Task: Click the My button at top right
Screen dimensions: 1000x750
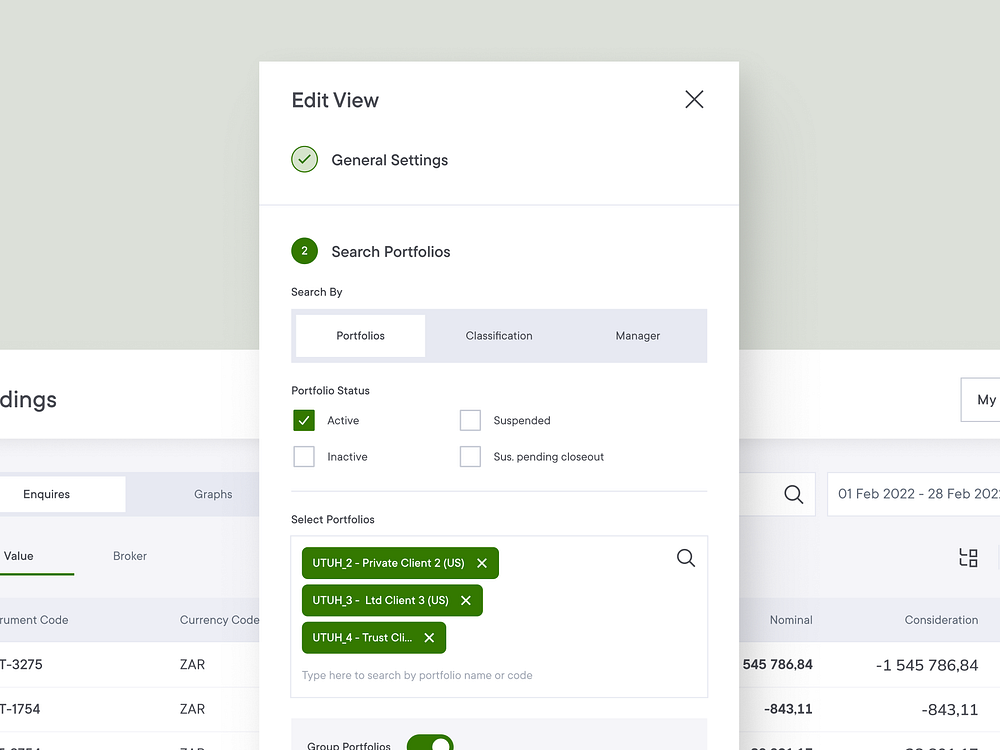Action: coord(983,400)
